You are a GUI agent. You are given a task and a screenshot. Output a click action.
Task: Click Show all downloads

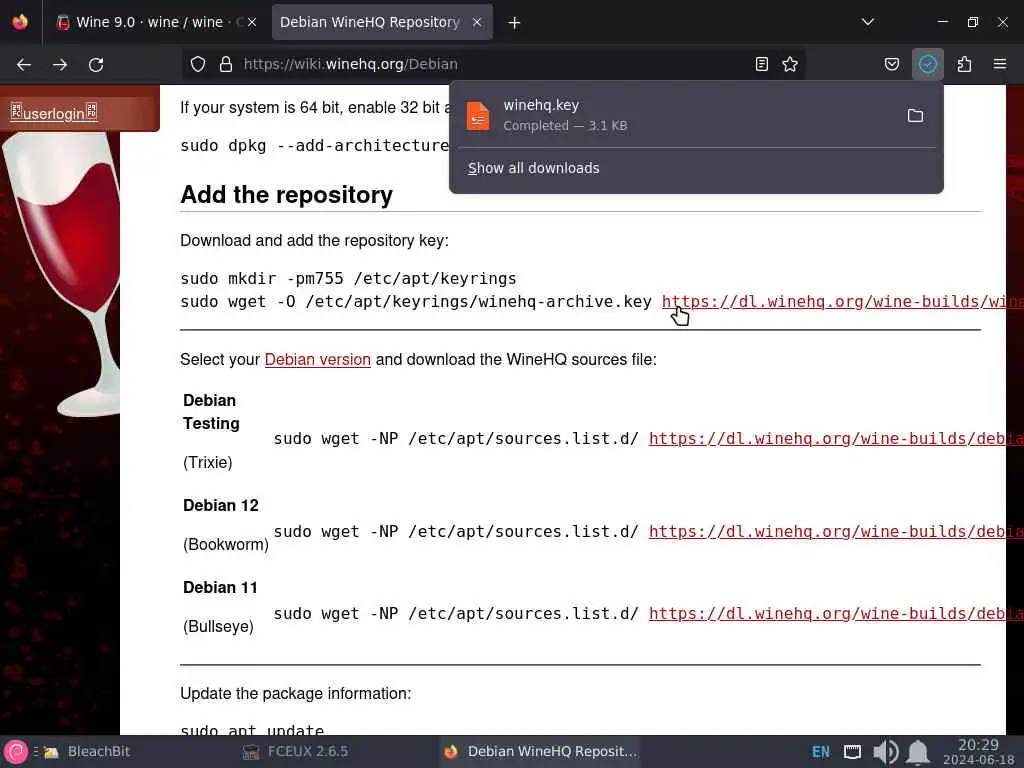534,168
